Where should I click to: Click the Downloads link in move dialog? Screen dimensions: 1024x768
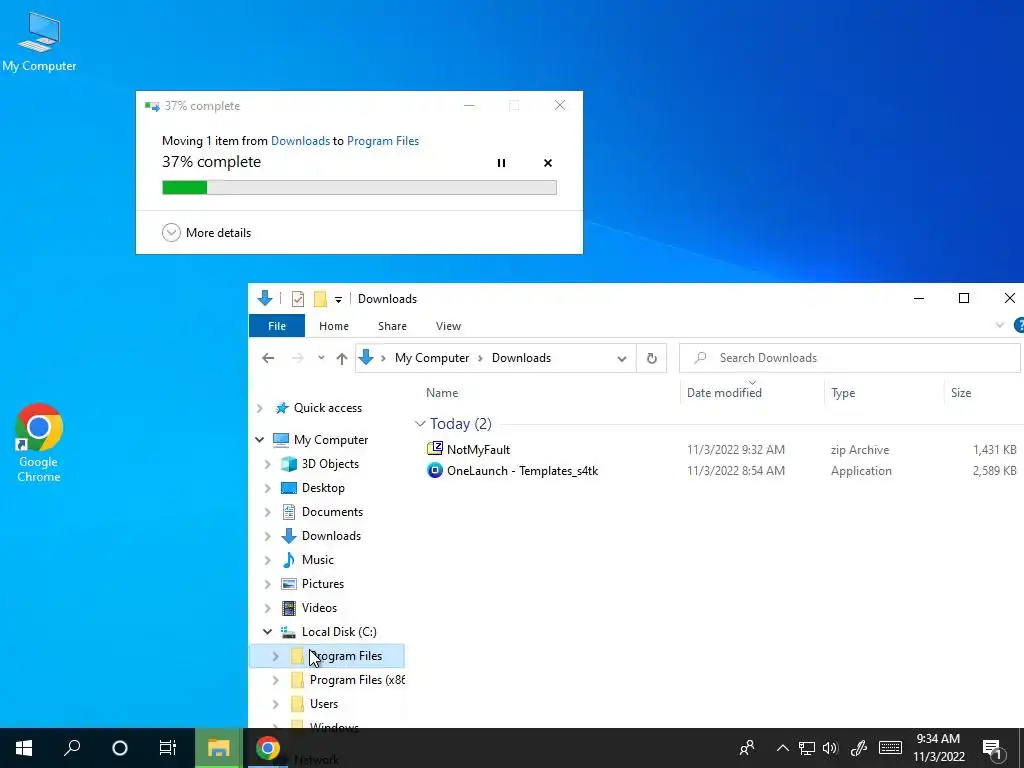(300, 140)
